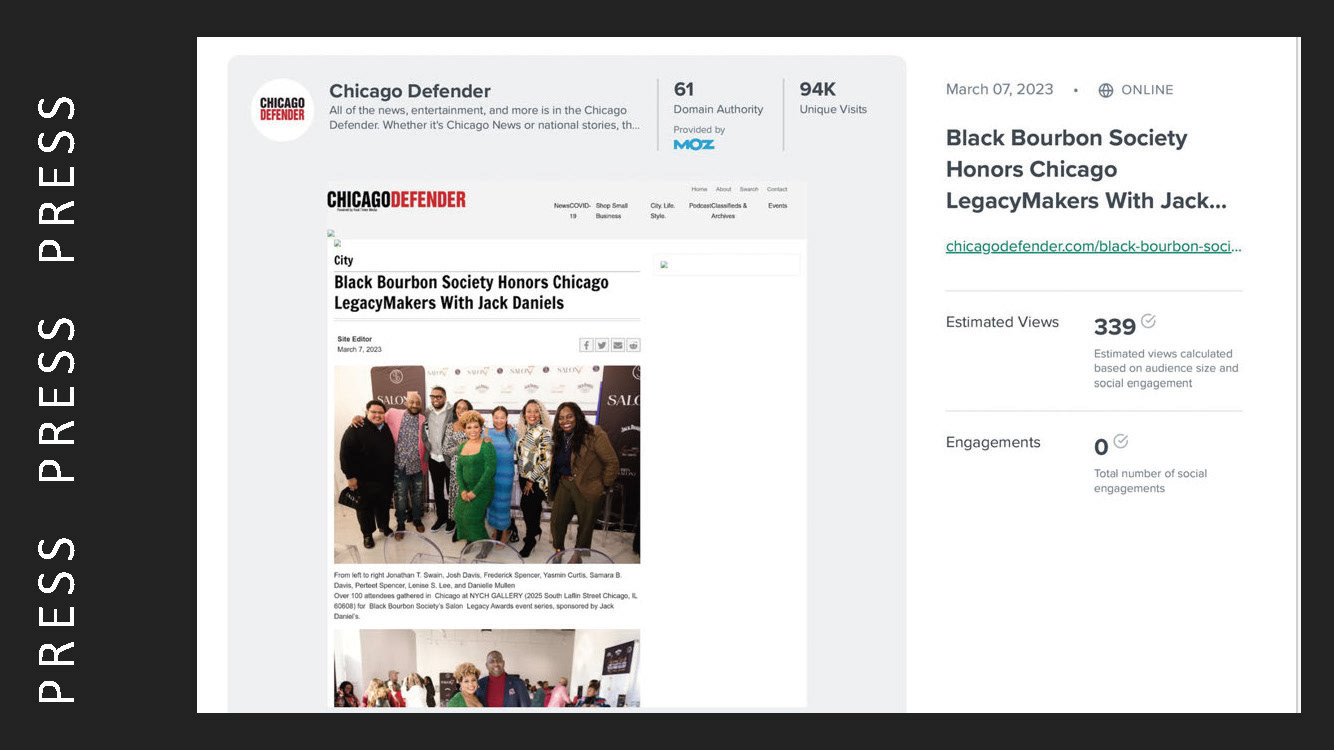Open the Contact menu item
The height and width of the screenshot is (750, 1334).
pos(777,189)
